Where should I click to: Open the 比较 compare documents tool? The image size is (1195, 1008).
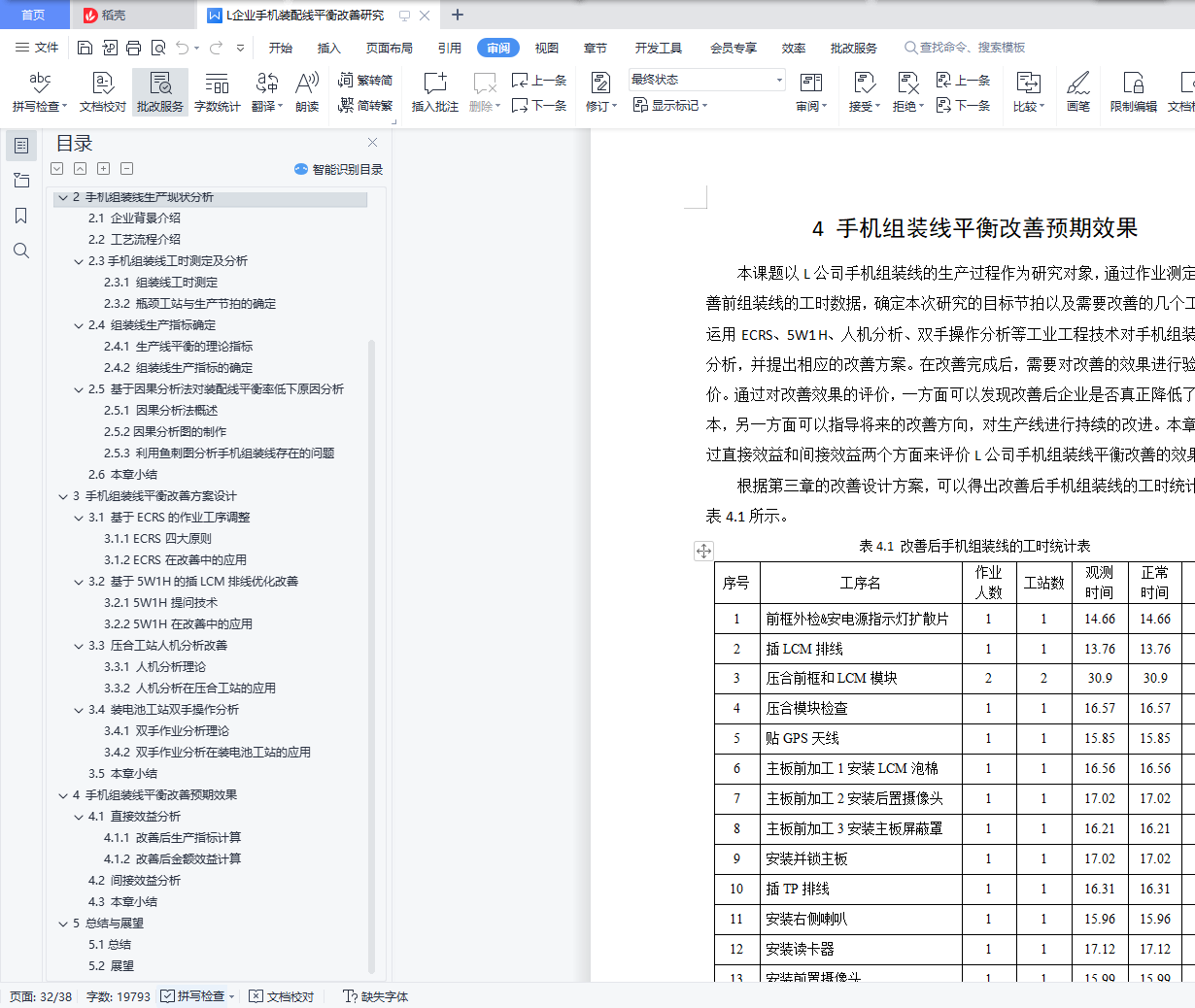click(x=1028, y=92)
